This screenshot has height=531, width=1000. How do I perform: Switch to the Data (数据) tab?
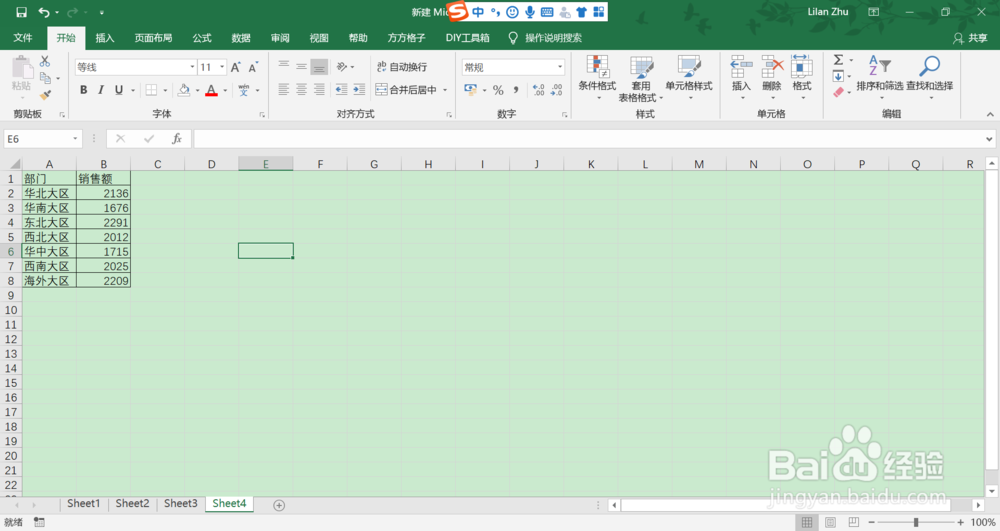(241, 38)
